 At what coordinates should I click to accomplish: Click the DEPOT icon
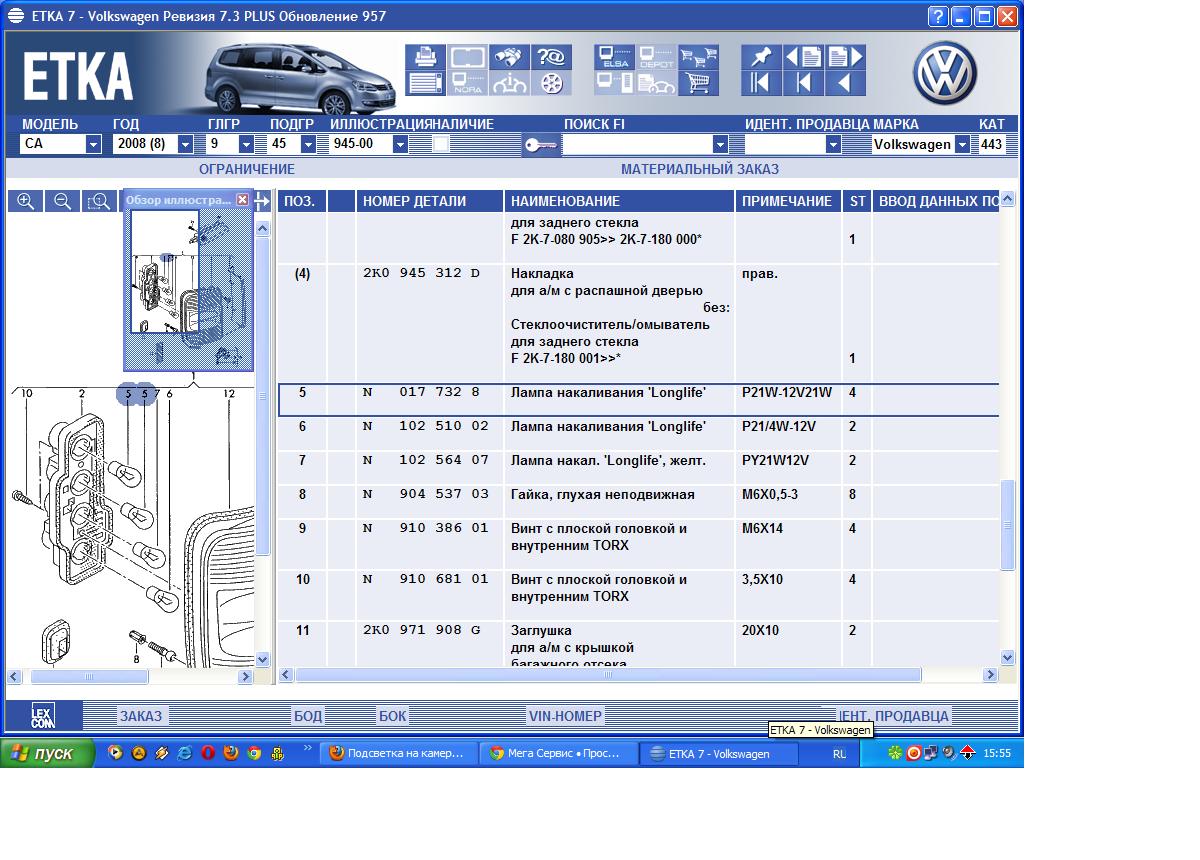click(656, 57)
